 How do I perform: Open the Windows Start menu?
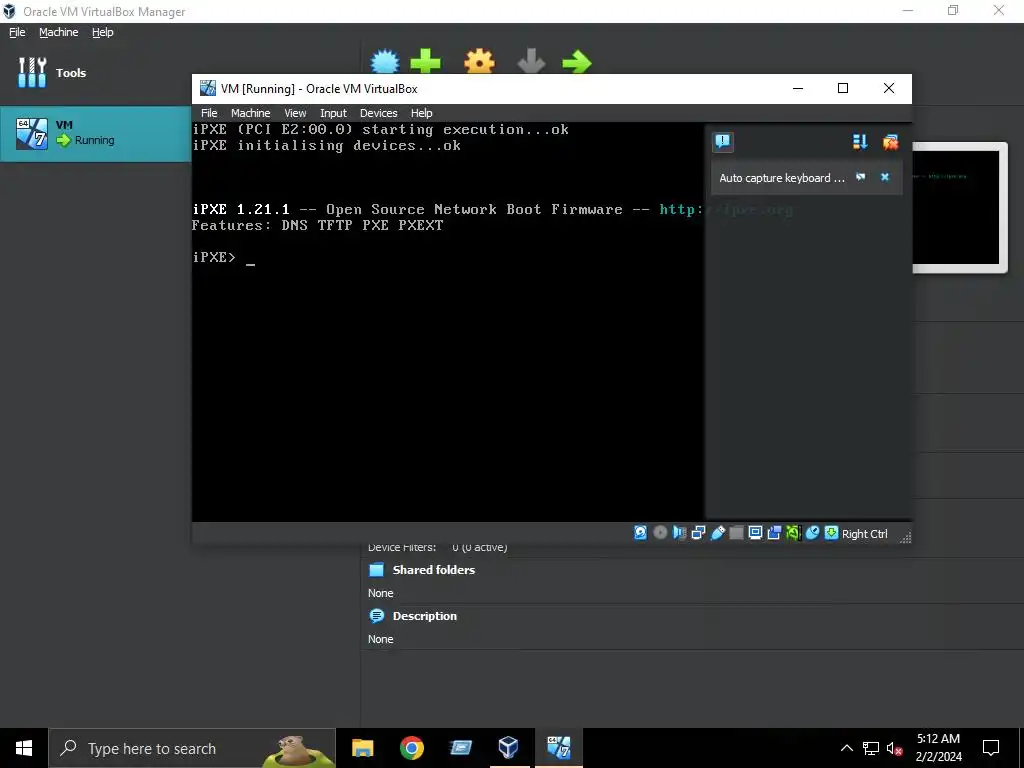[24, 748]
